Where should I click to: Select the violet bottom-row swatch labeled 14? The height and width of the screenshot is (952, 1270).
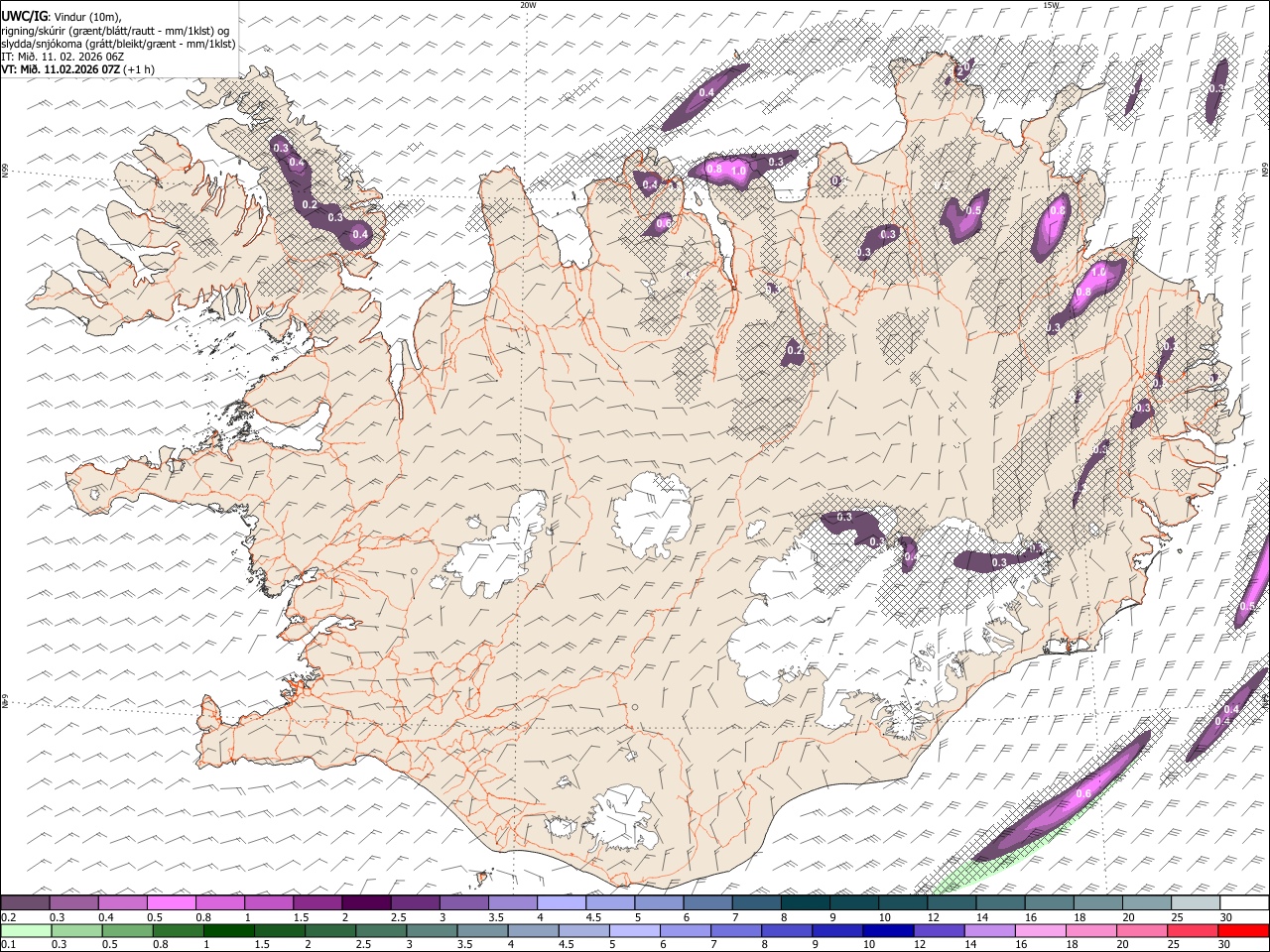pos(988,930)
